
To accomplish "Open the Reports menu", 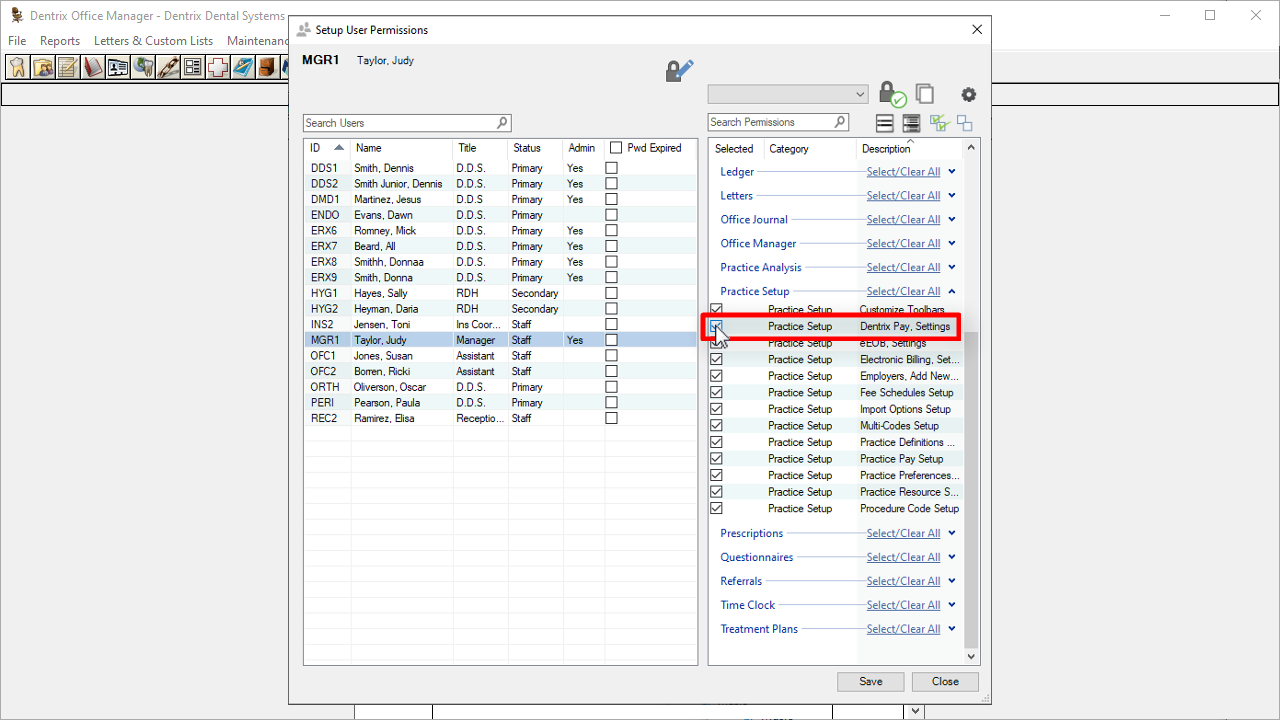I will (x=60, y=41).
